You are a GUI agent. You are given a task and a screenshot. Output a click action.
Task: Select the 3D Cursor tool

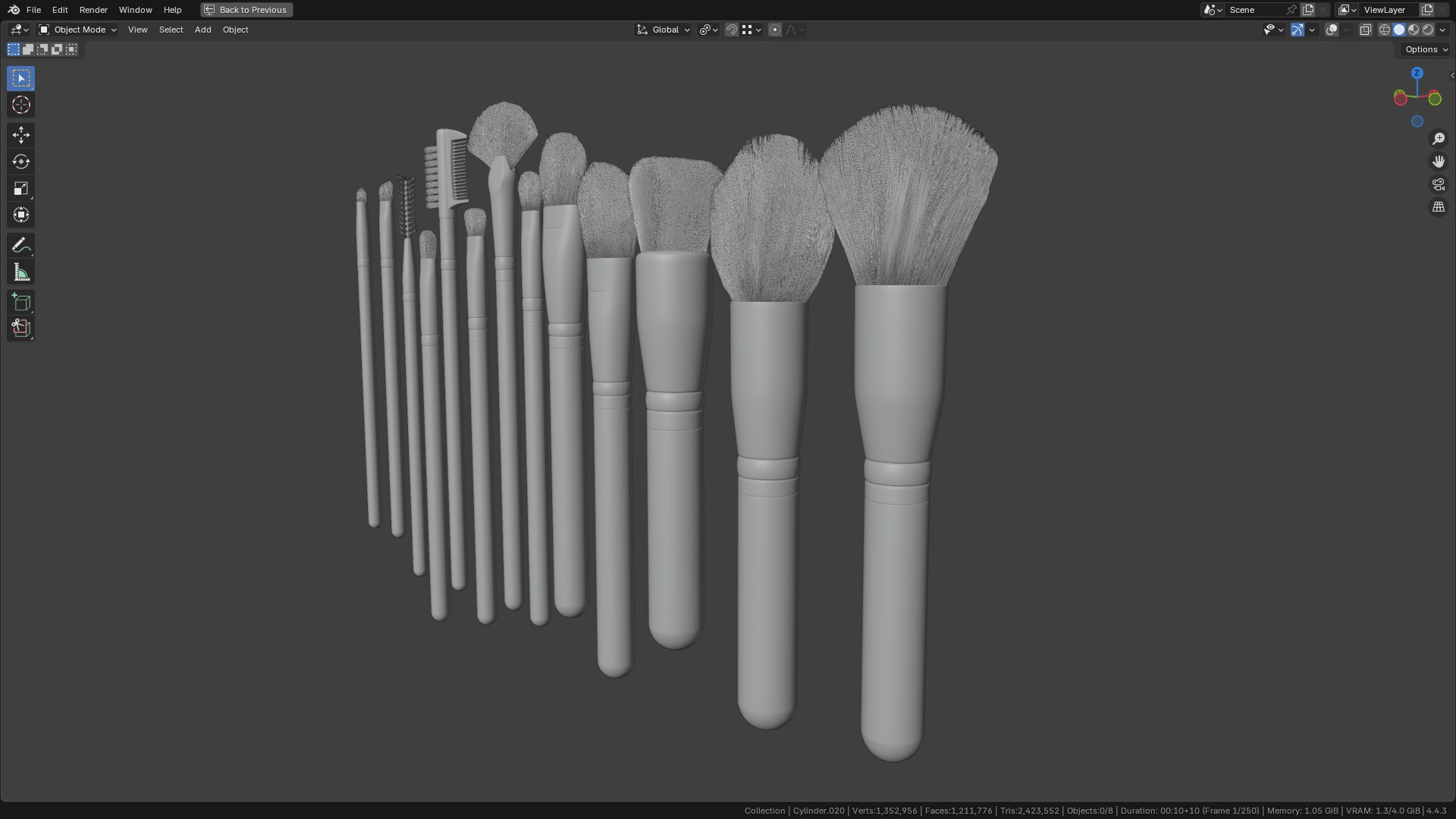[x=21, y=105]
